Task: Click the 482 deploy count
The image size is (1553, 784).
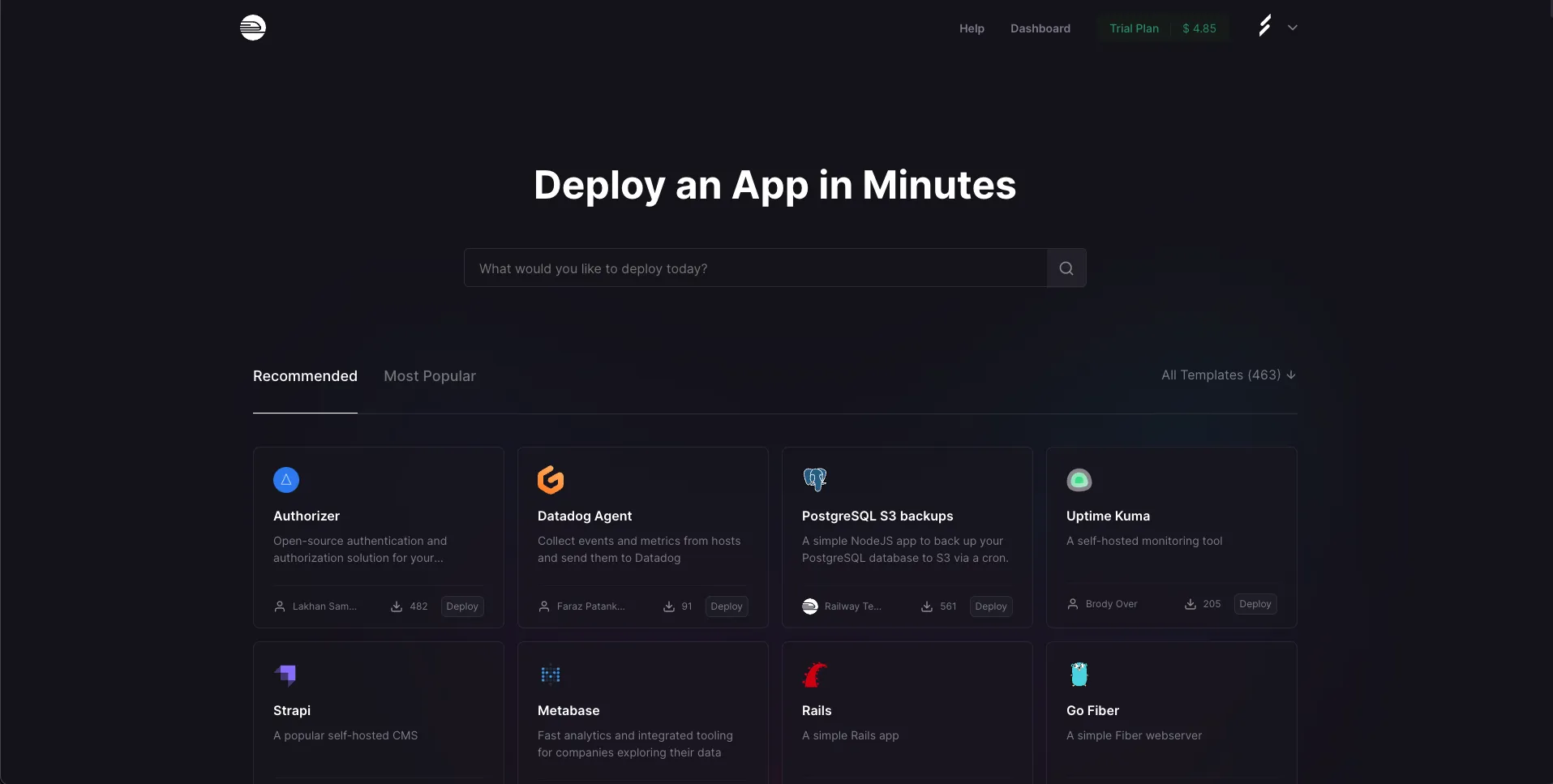Action: (418, 606)
